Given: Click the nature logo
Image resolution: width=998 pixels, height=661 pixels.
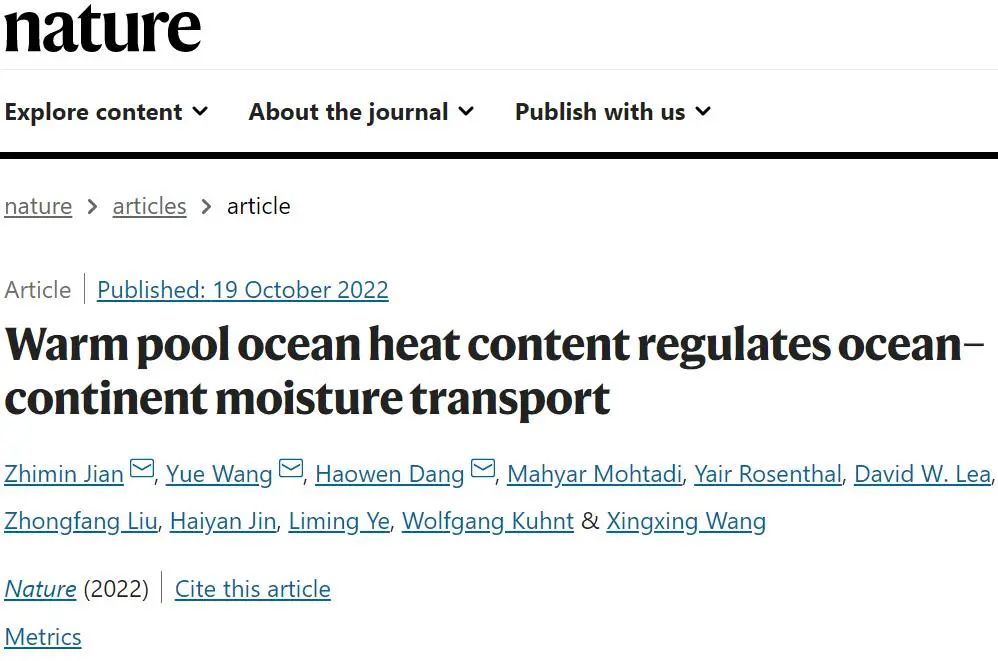Looking at the screenshot, I should click(102, 29).
